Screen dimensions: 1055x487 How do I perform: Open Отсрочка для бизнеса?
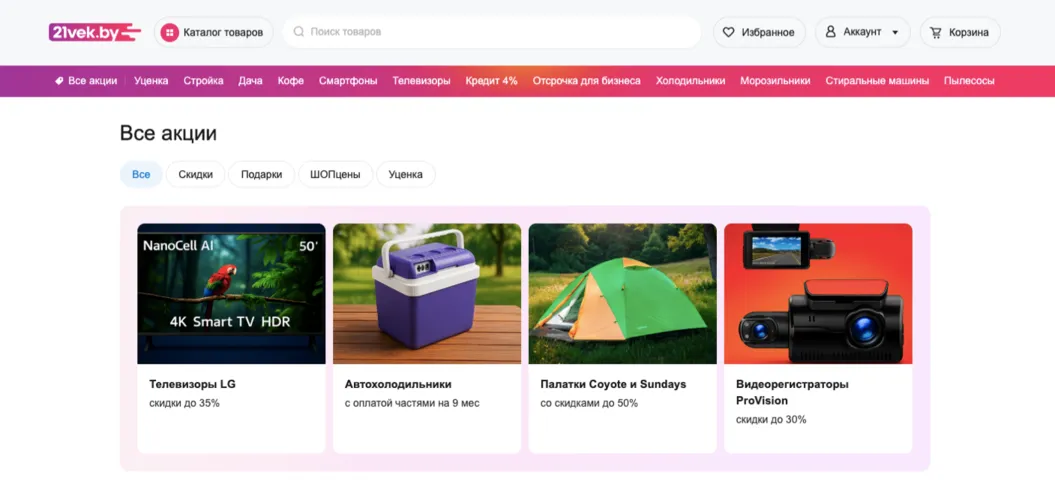point(587,81)
